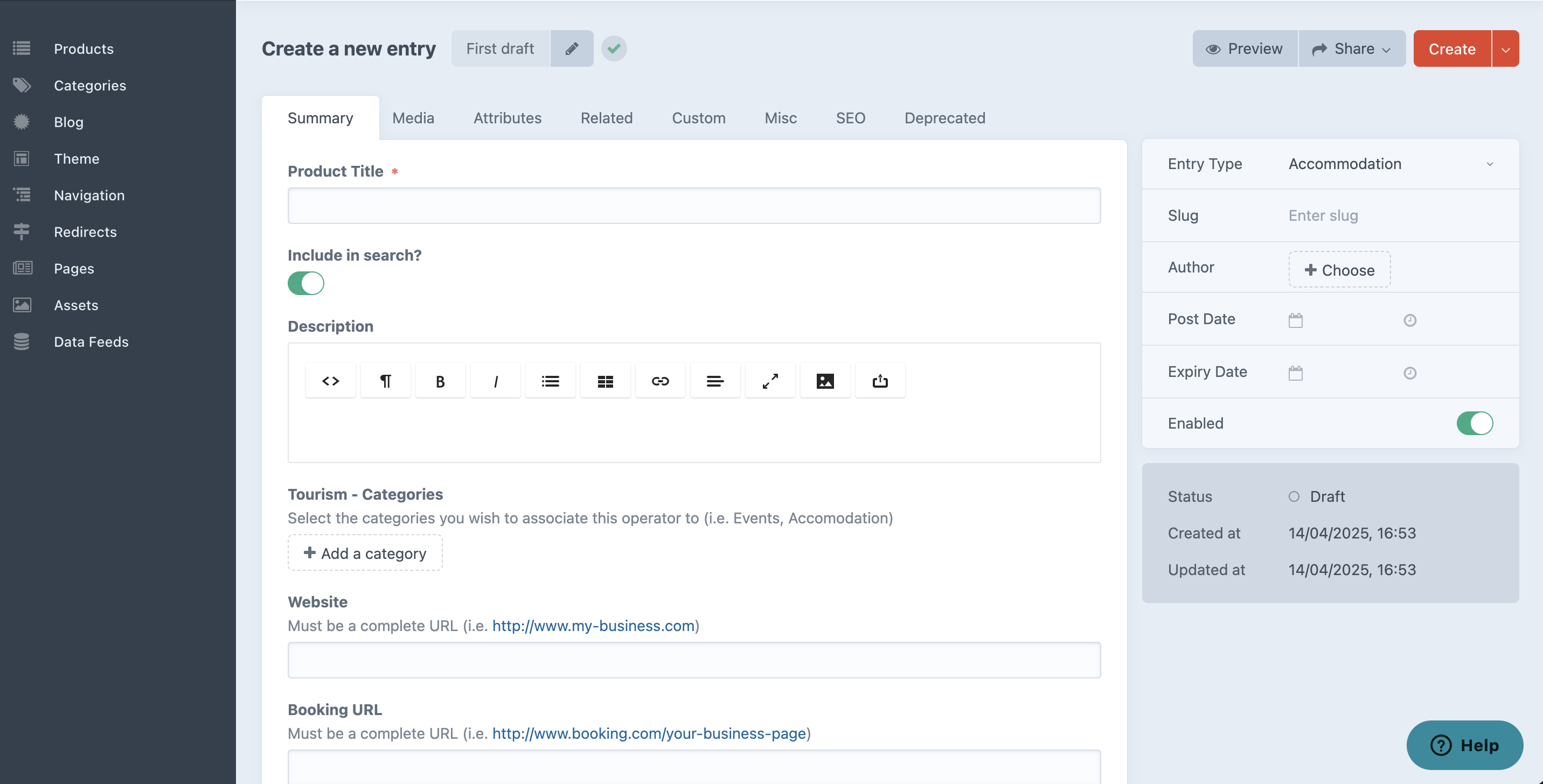Insert a link in Description editor

pyautogui.click(x=660, y=381)
